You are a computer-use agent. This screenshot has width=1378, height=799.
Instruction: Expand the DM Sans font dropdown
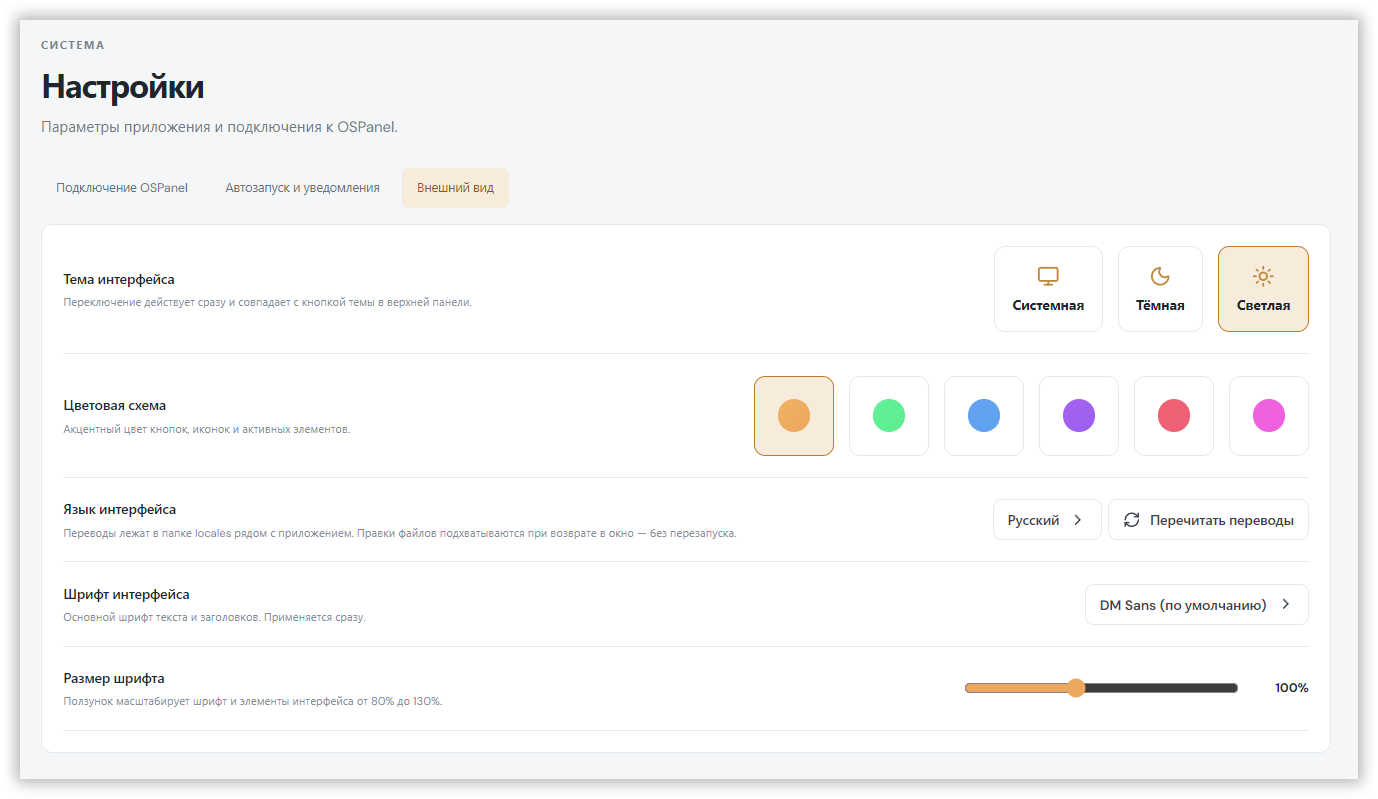[1197, 605]
